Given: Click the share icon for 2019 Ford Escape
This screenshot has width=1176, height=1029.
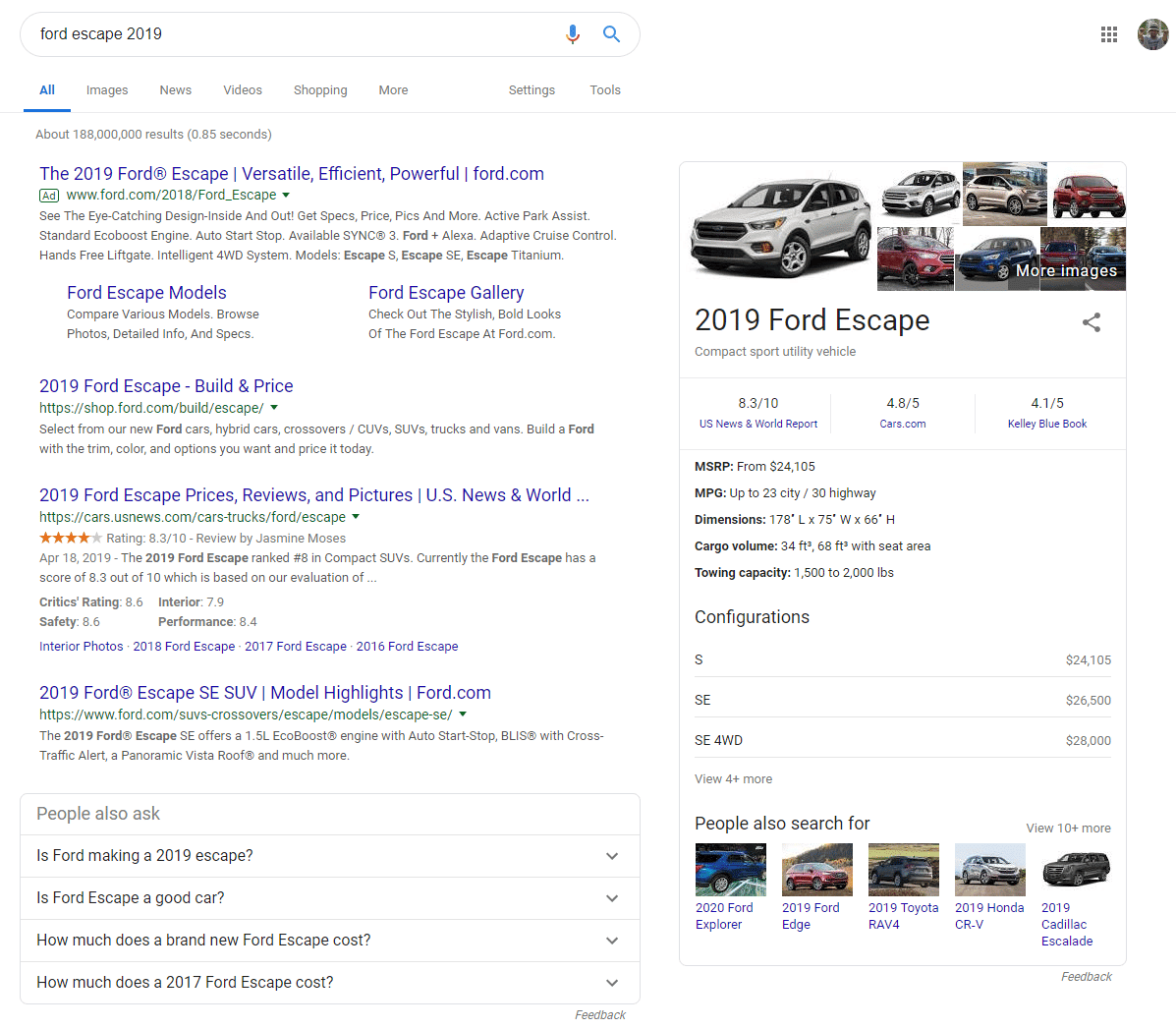Looking at the screenshot, I should pos(1092,322).
